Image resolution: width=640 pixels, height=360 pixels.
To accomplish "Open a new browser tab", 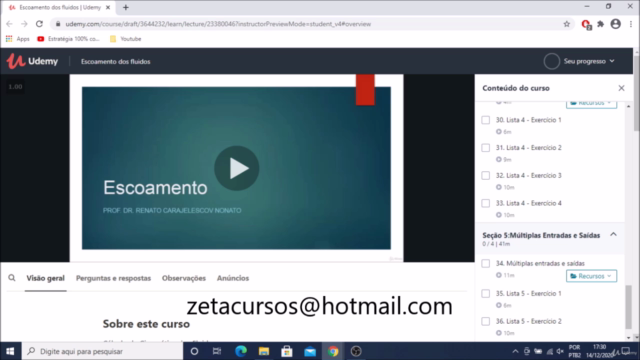I will click(x=126, y=7).
